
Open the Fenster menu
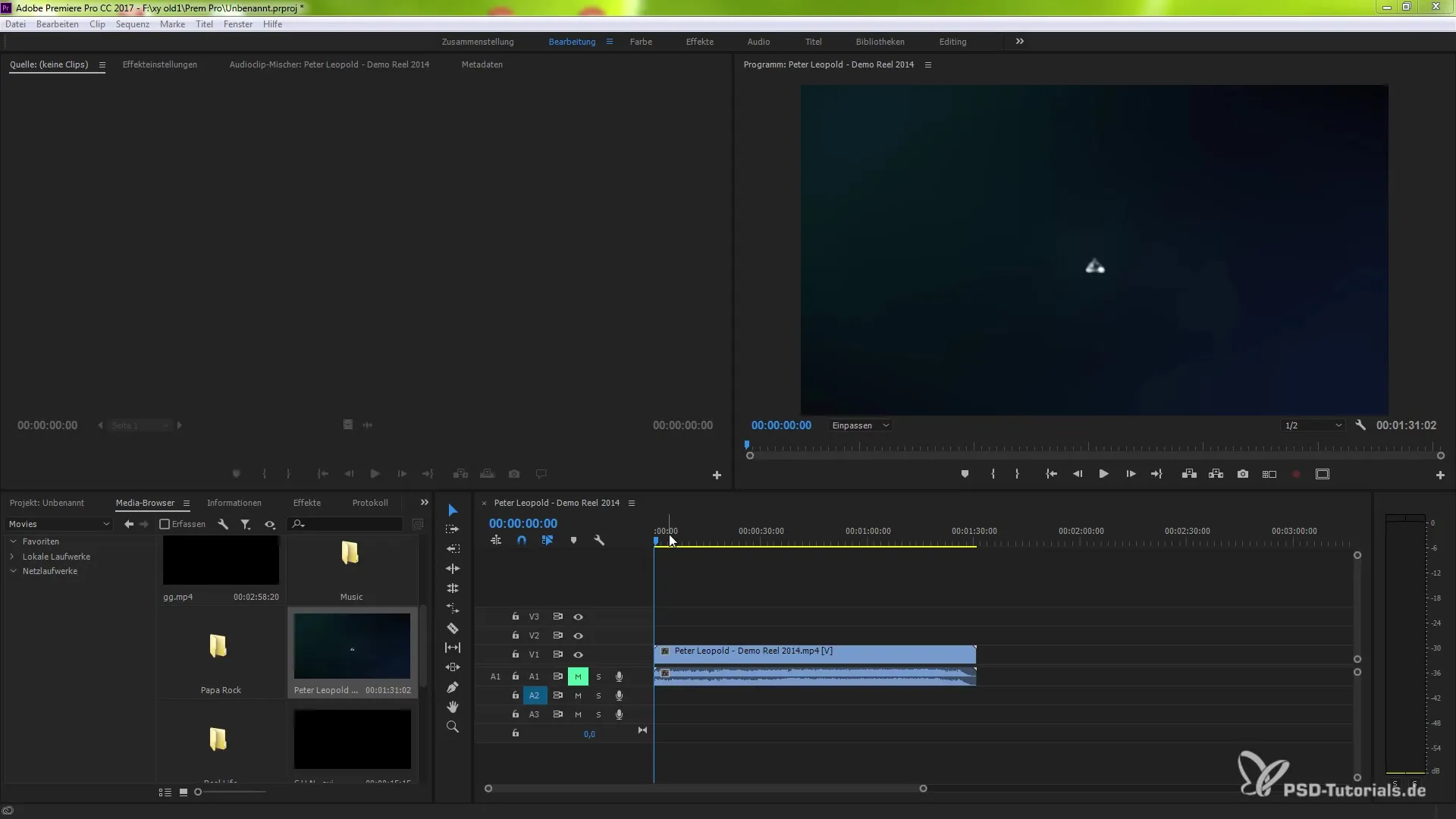pos(238,24)
